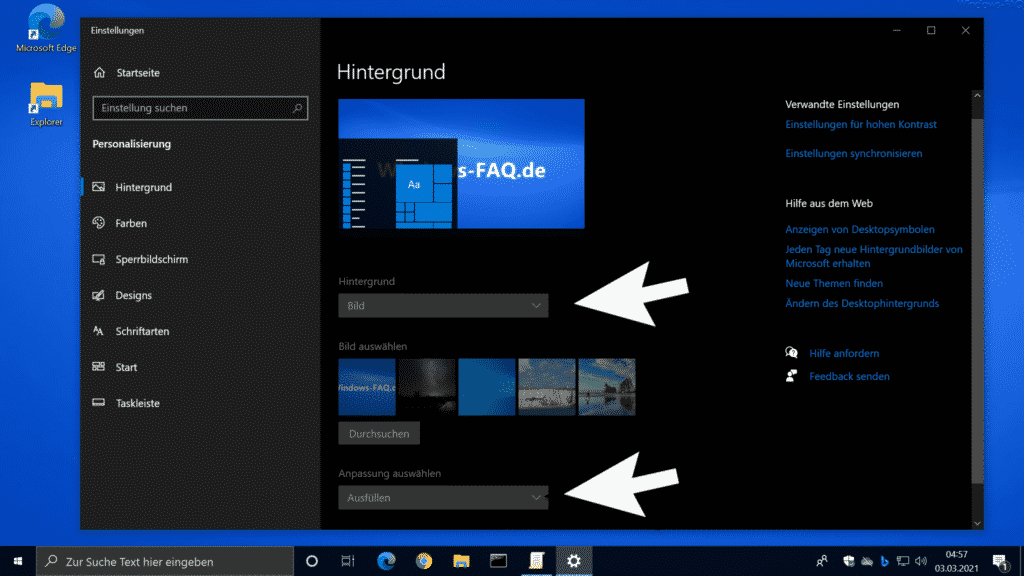Open Designs in the sidebar
The image size is (1024, 576).
coord(133,295)
